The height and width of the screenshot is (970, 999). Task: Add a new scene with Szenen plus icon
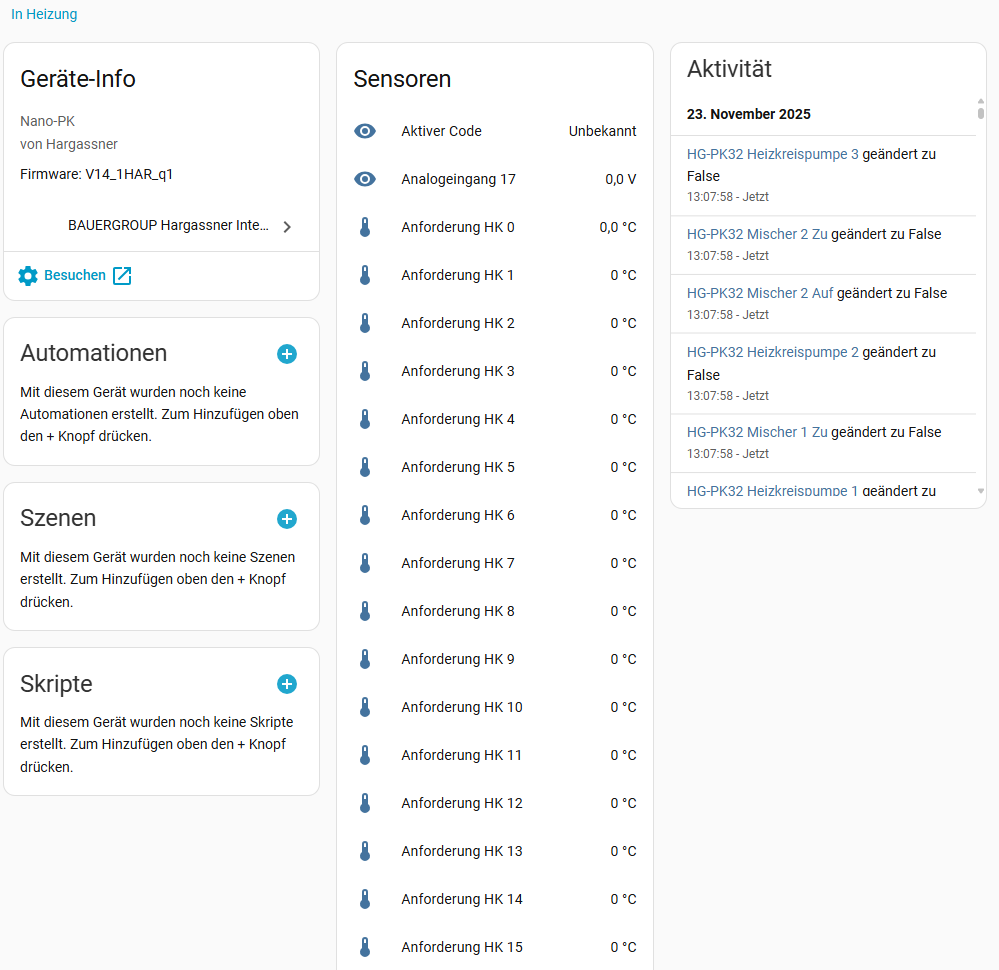(287, 519)
